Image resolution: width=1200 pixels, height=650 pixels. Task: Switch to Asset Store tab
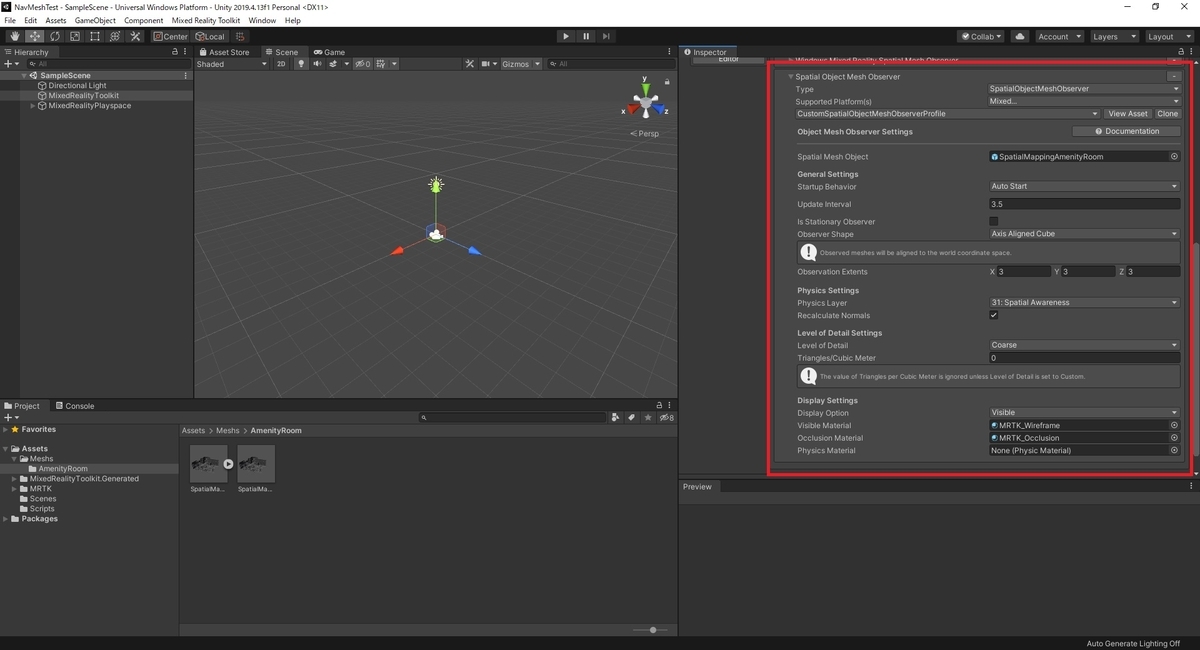pos(224,52)
